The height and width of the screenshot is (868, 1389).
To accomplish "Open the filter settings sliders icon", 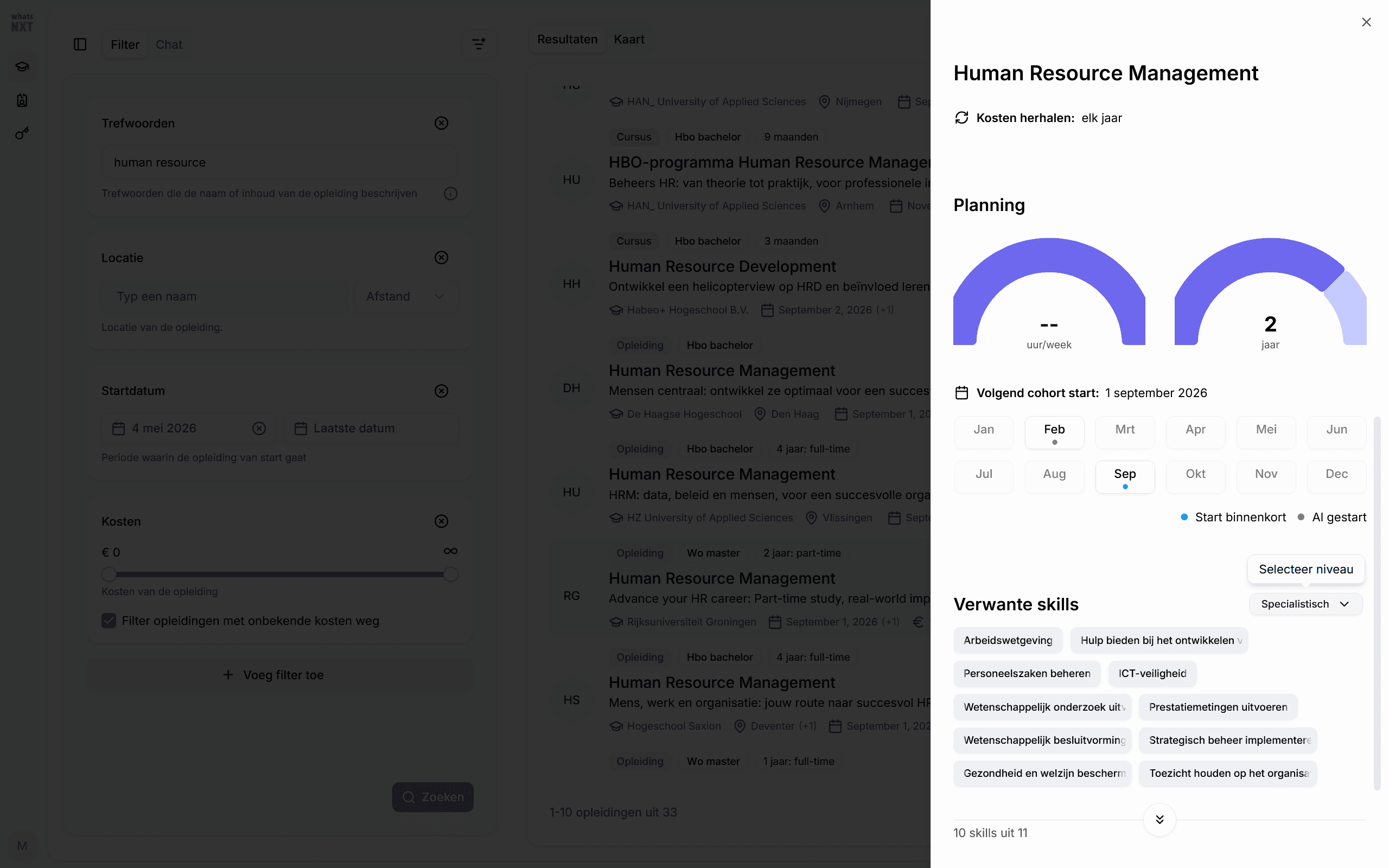I will tap(478, 43).
